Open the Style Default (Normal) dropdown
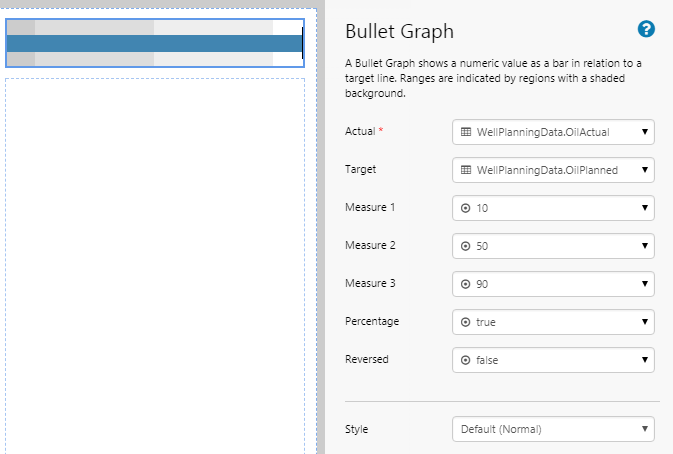 [x=553, y=430]
